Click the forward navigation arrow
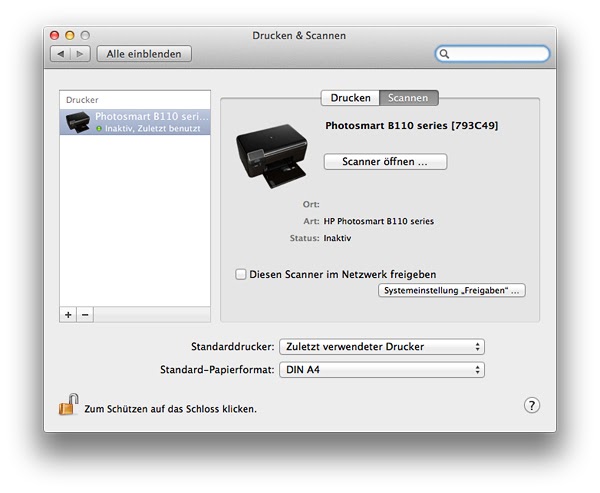The width and height of the screenshot is (600, 493). (x=80, y=54)
